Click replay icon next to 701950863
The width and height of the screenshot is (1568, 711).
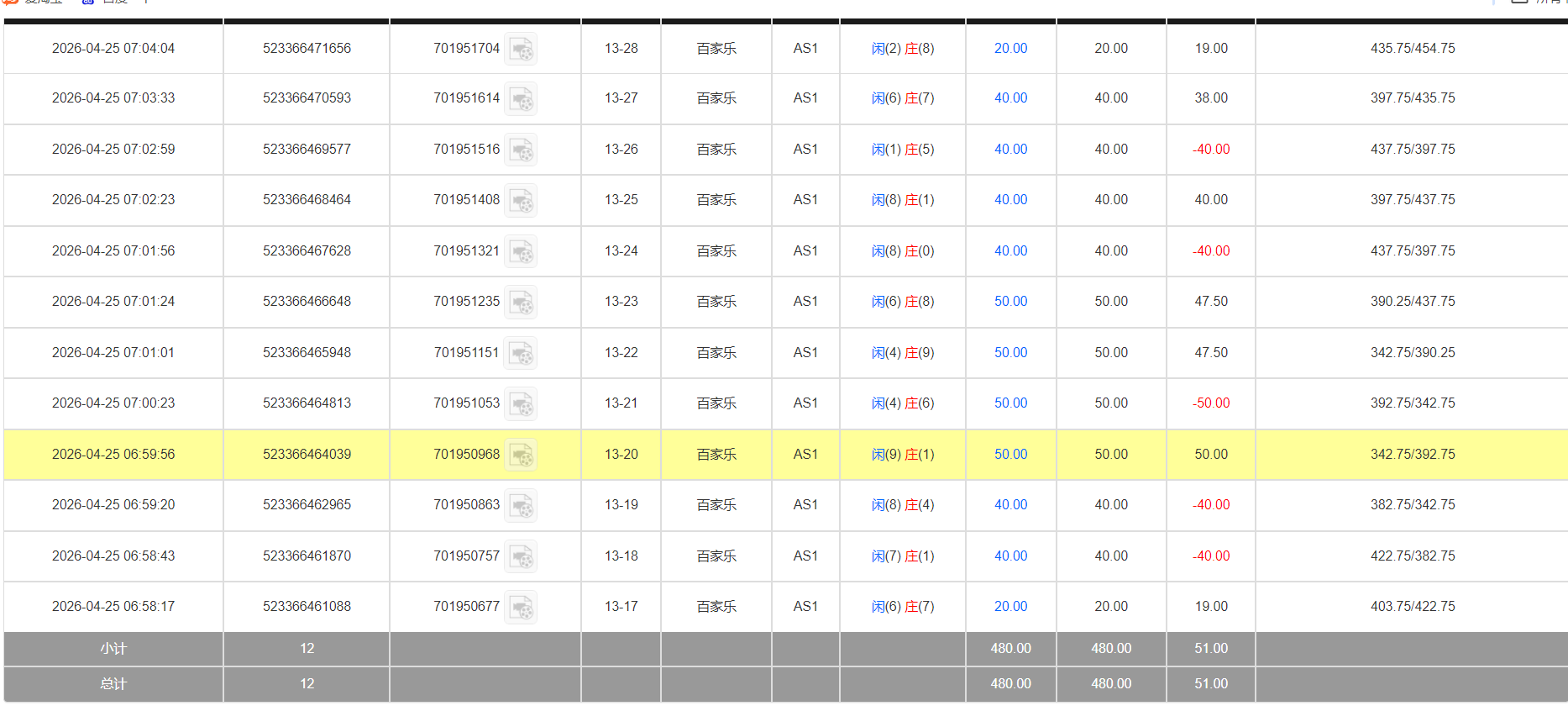pos(521,506)
